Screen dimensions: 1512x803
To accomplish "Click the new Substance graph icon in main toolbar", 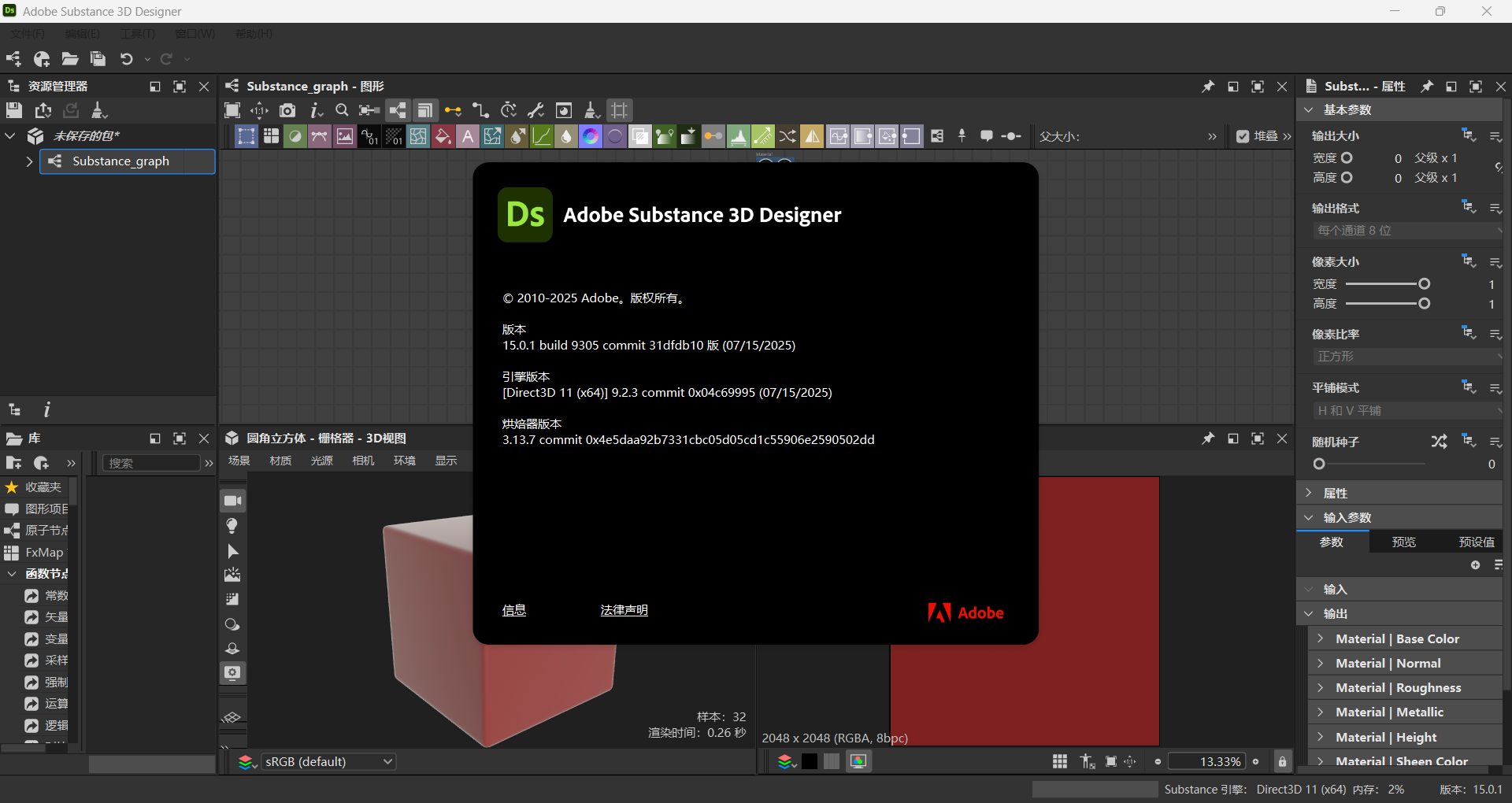I will click(13, 59).
